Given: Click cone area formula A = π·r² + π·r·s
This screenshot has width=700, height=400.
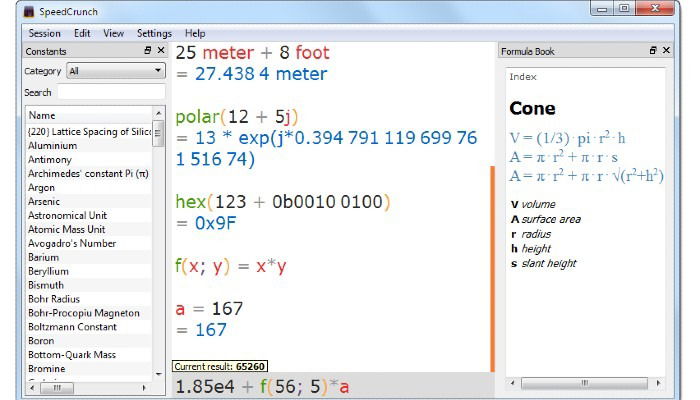Looking at the screenshot, I should point(564,157).
